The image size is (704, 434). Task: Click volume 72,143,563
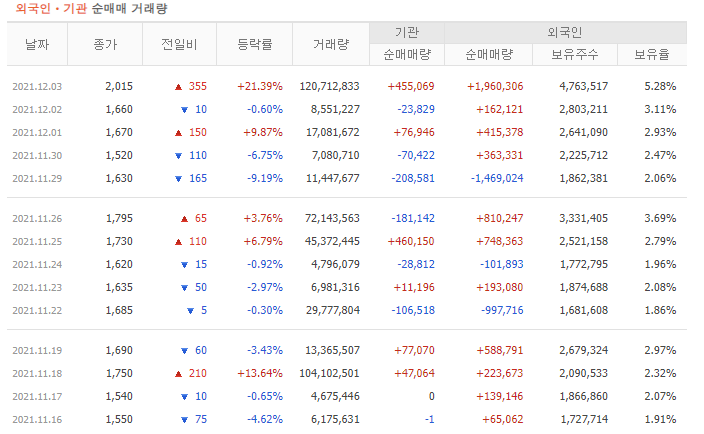pyautogui.click(x=332, y=218)
